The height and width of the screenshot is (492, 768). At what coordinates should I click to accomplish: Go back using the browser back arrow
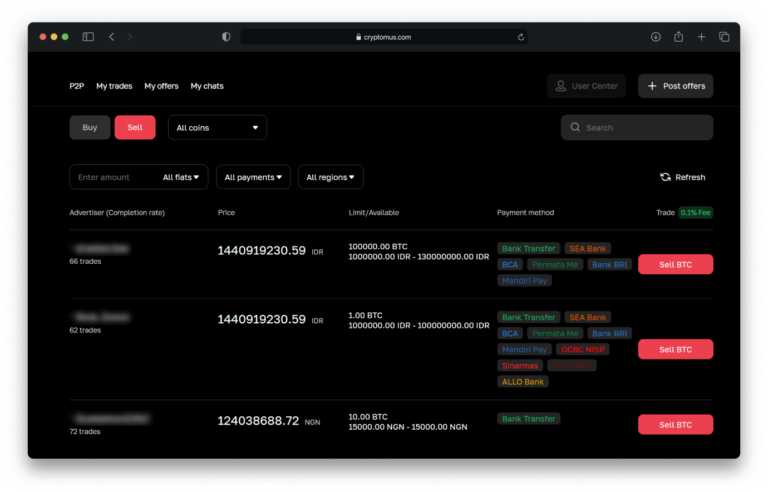[x=111, y=37]
